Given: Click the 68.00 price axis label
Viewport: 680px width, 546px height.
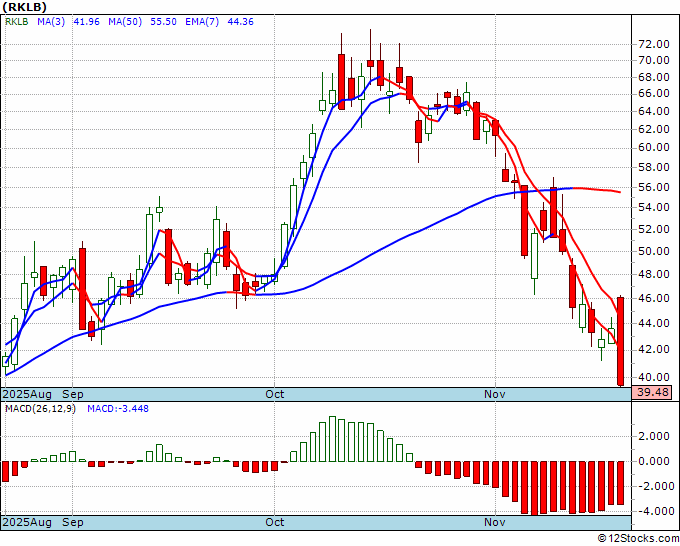Looking at the screenshot, I should pyautogui.click(x=654, y=77).
